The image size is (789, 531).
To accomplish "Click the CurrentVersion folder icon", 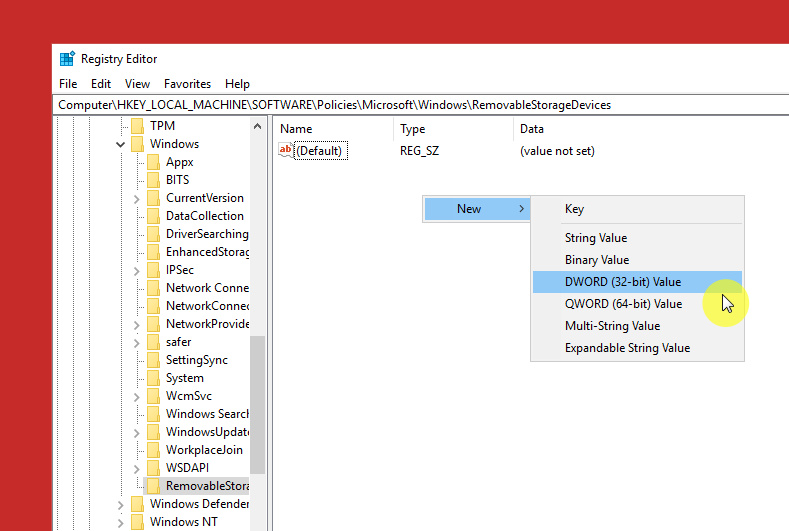I will point(153,198).
